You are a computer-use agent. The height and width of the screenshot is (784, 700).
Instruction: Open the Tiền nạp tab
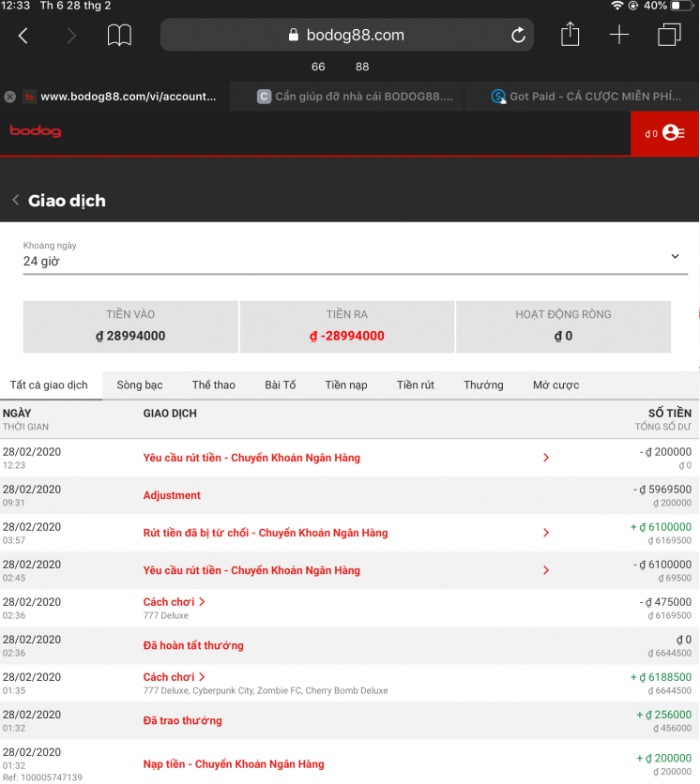[x=346, y=385]
